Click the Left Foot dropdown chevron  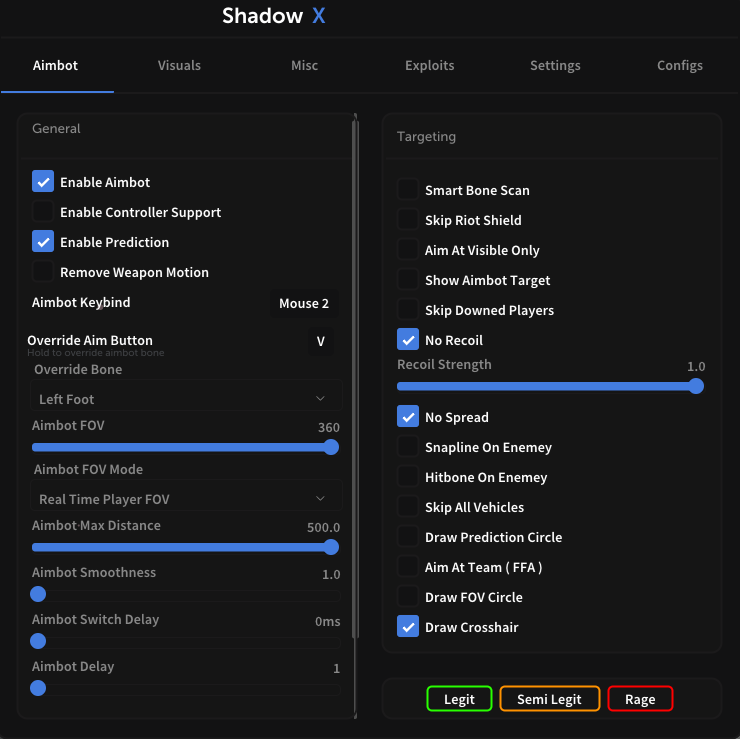[321, 399]
